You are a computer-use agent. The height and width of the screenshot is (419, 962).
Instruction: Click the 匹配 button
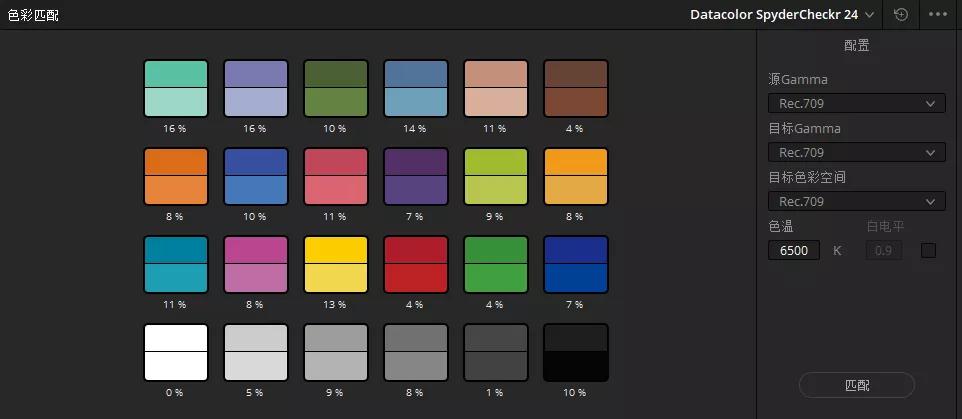click(856, 385)
